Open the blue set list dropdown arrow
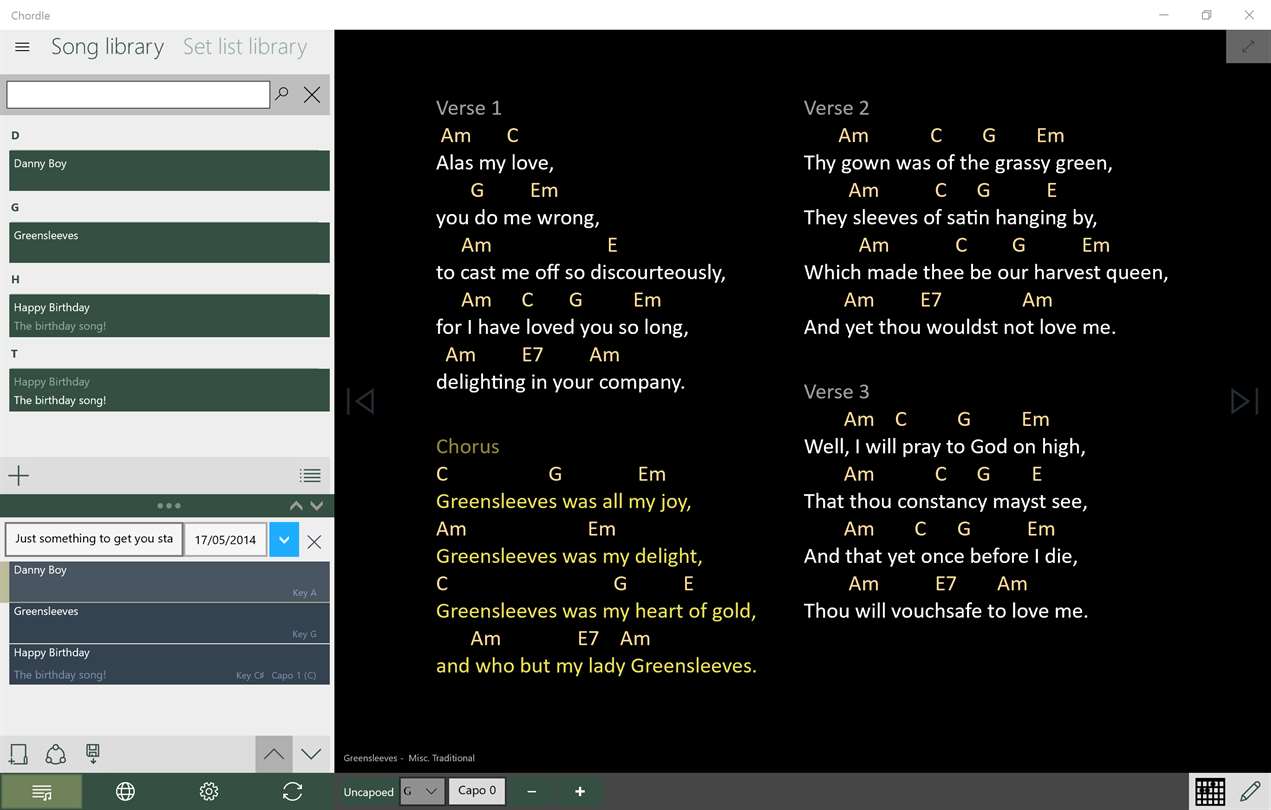Image resolution: width=1271 pixels, height=810 pixels. [284, 540]
